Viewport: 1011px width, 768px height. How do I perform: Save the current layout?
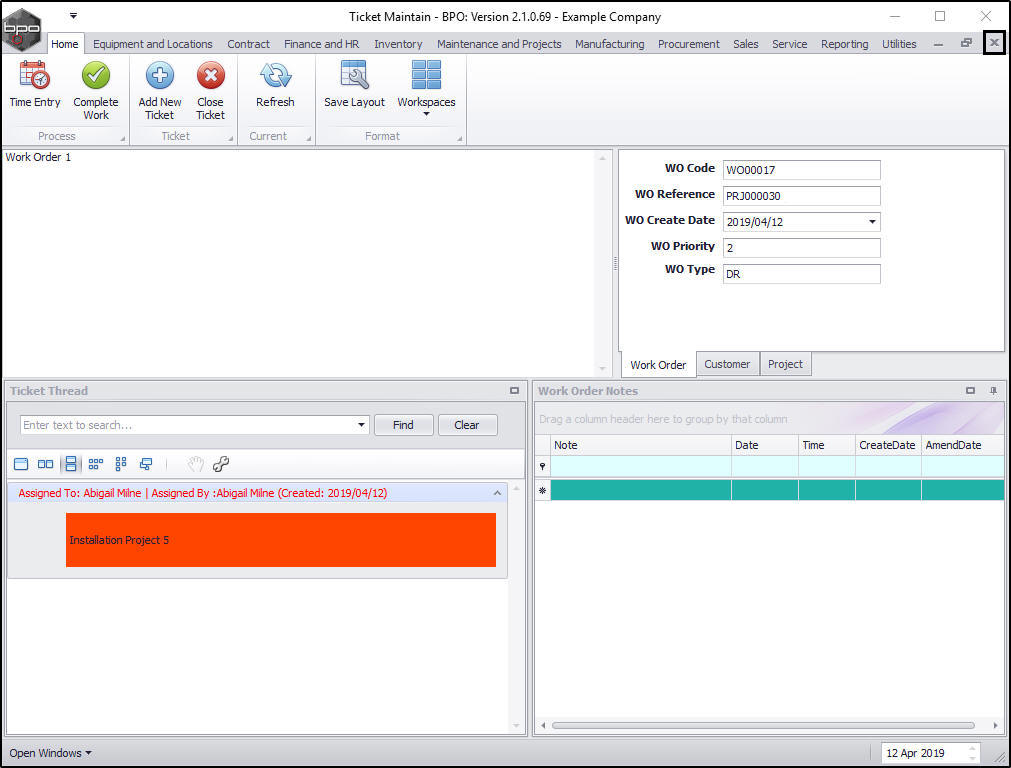coord(354,84)
